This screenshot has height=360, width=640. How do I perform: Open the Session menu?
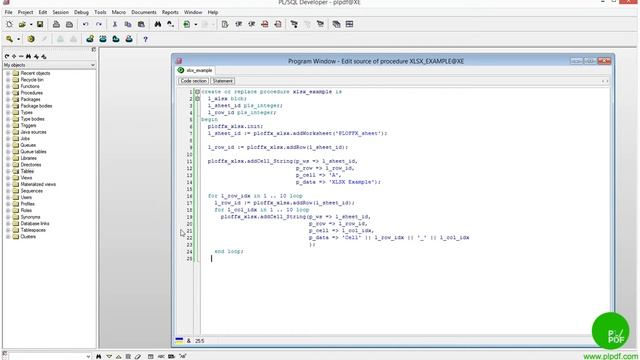click(x=60, y=12)
